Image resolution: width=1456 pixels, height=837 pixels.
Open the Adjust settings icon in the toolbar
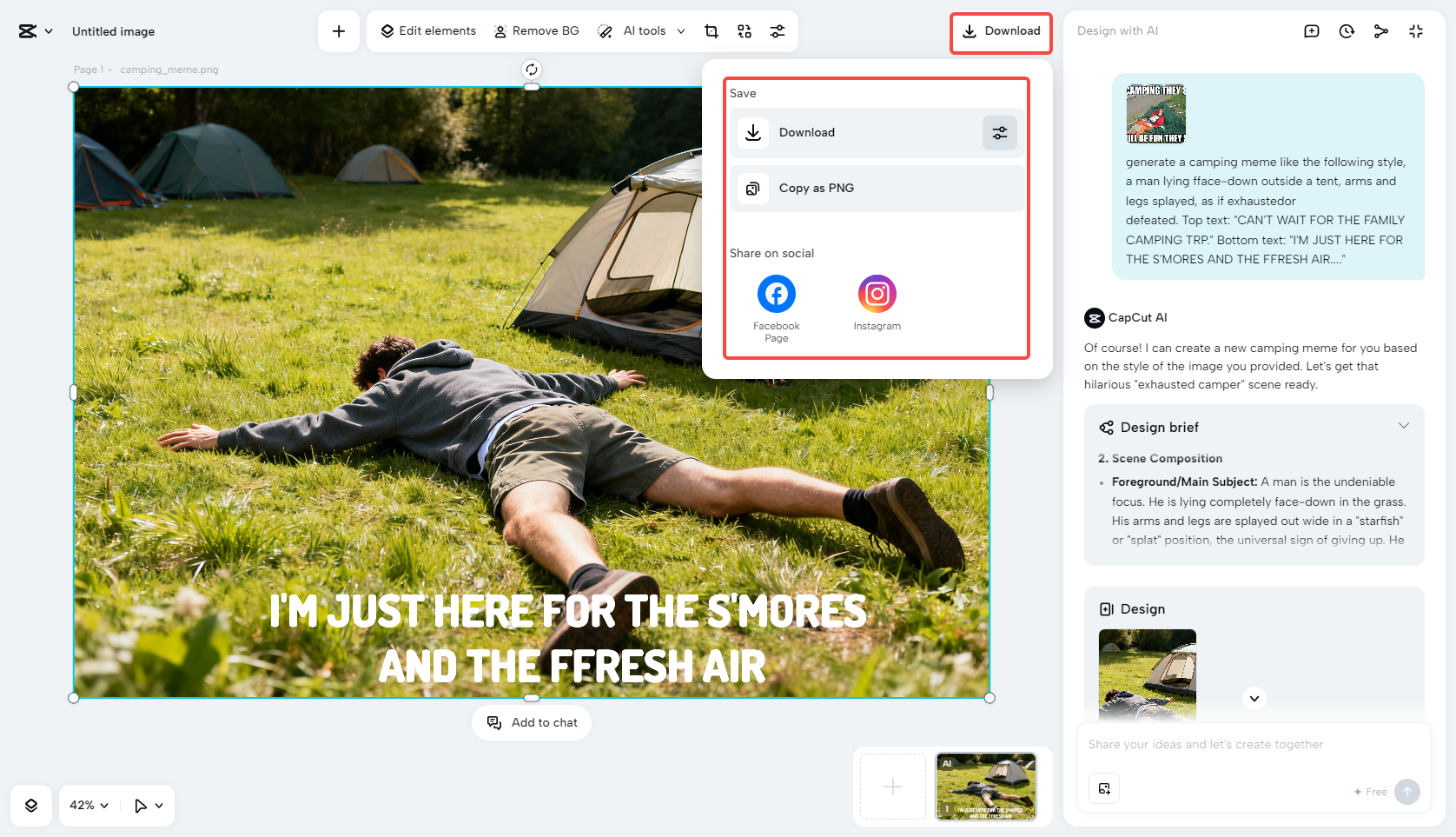point(778,30)
